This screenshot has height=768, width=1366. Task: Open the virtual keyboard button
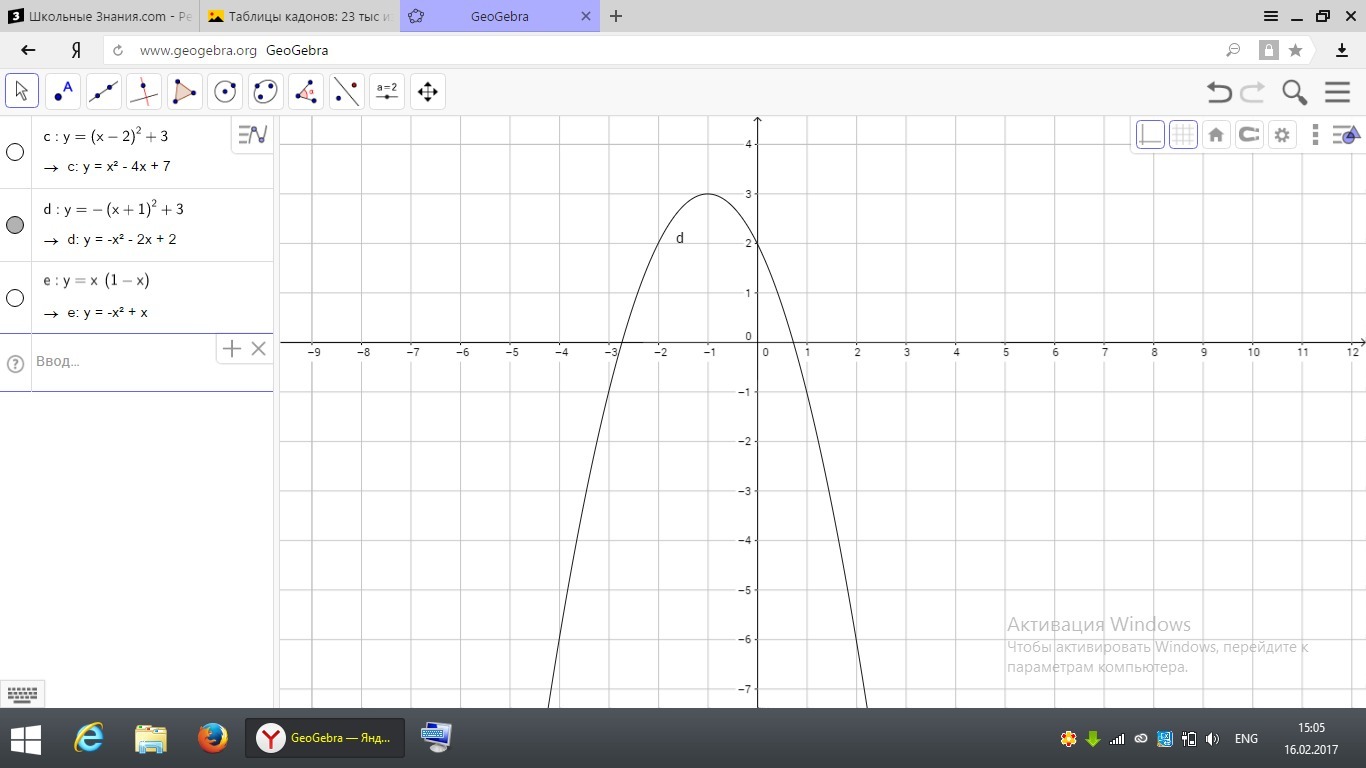pos(22,694)
